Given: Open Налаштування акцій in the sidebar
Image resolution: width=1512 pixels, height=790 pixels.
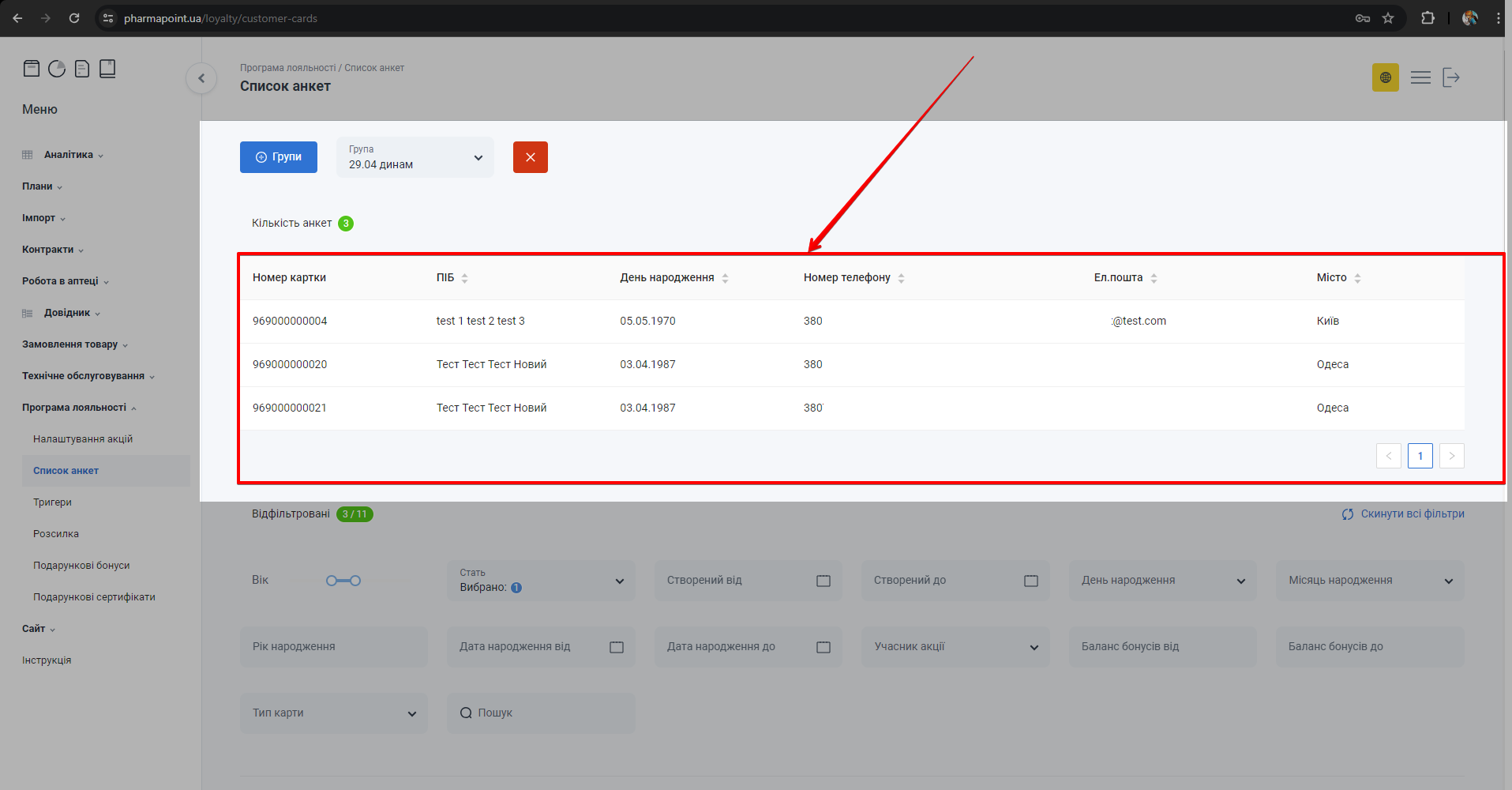Looking at the screenshot, I should [x=83, y=439].
